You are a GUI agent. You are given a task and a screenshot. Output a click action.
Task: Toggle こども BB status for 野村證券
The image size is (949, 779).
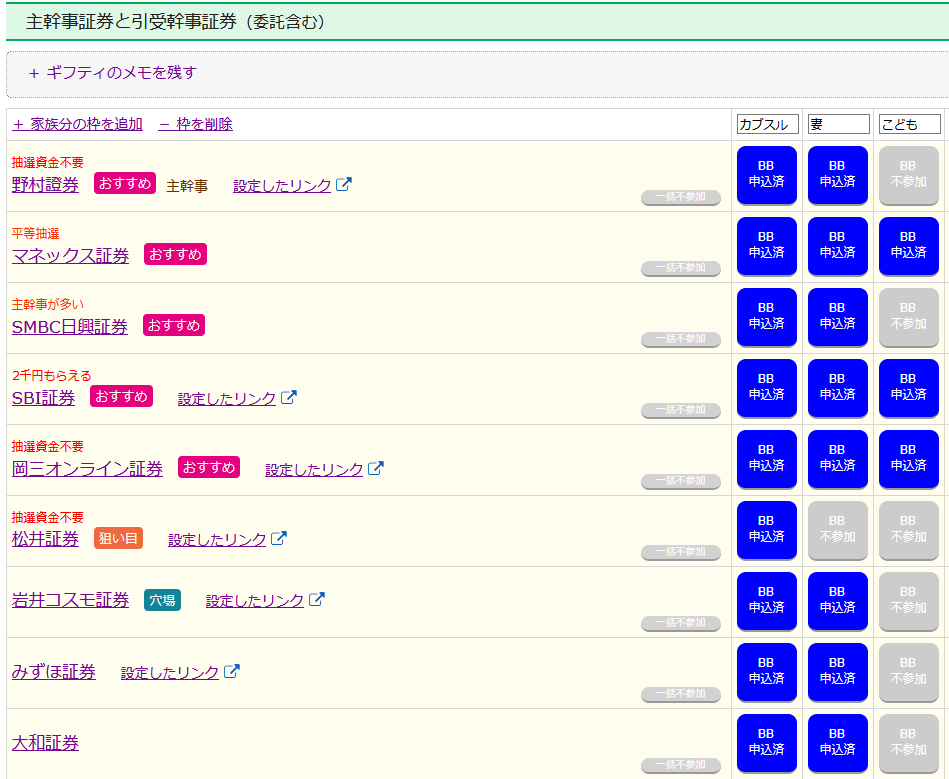908,175
